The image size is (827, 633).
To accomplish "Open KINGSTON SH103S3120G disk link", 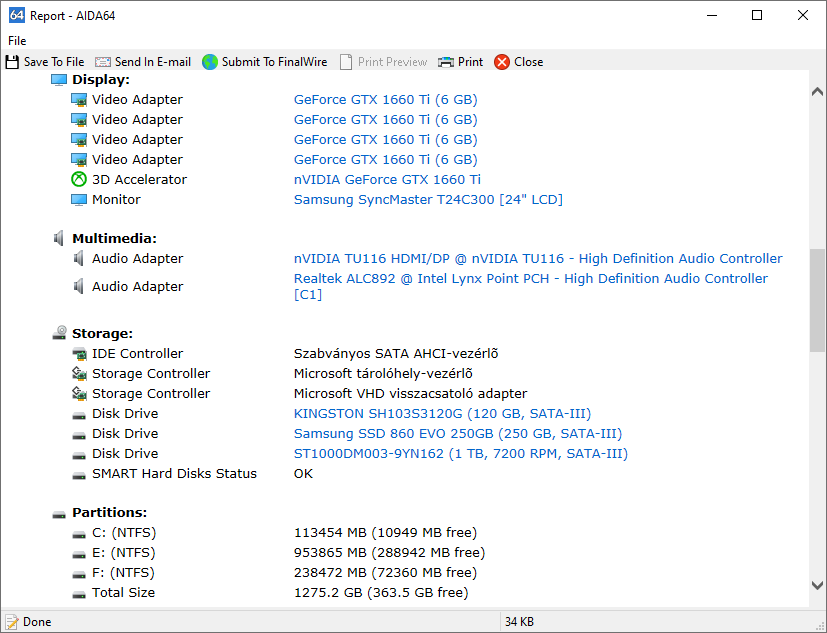I will pos(443,414).
